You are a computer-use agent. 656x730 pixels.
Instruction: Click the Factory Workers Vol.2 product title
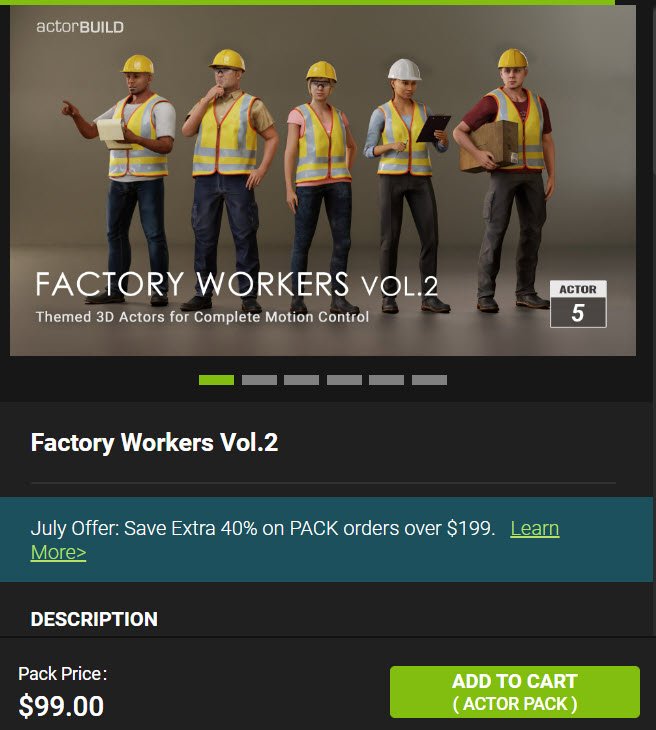click(x=154, y=442)
